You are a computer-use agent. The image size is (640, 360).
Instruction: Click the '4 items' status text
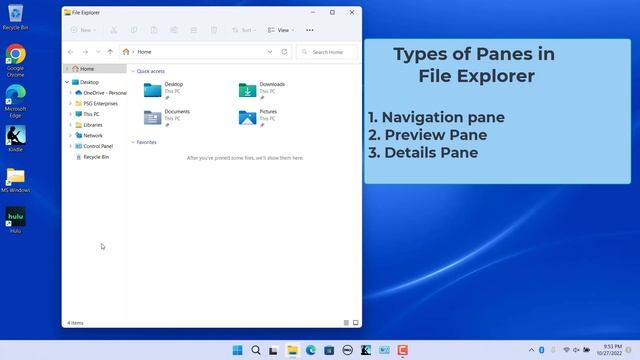coord(75,323)
